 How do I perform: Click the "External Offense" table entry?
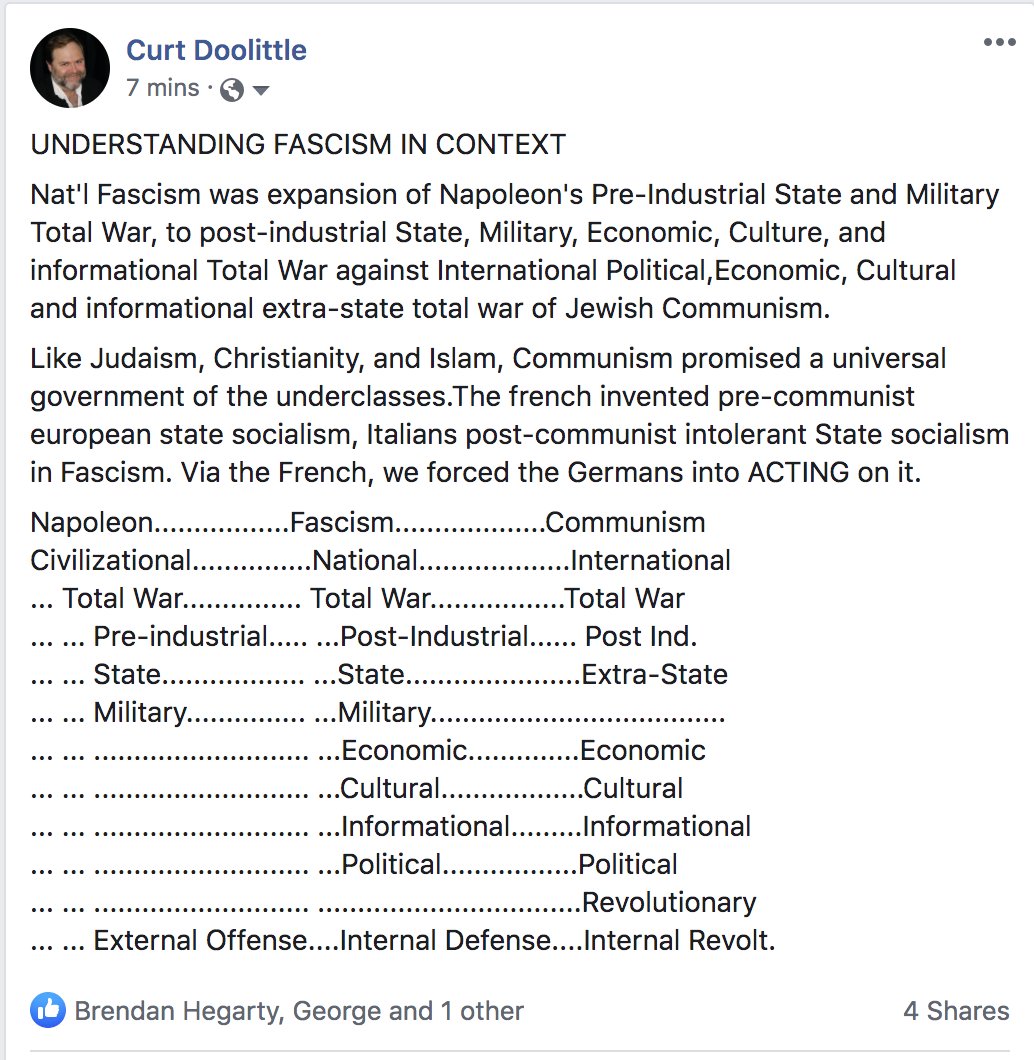pyautogui.click(x=200, y=940)
